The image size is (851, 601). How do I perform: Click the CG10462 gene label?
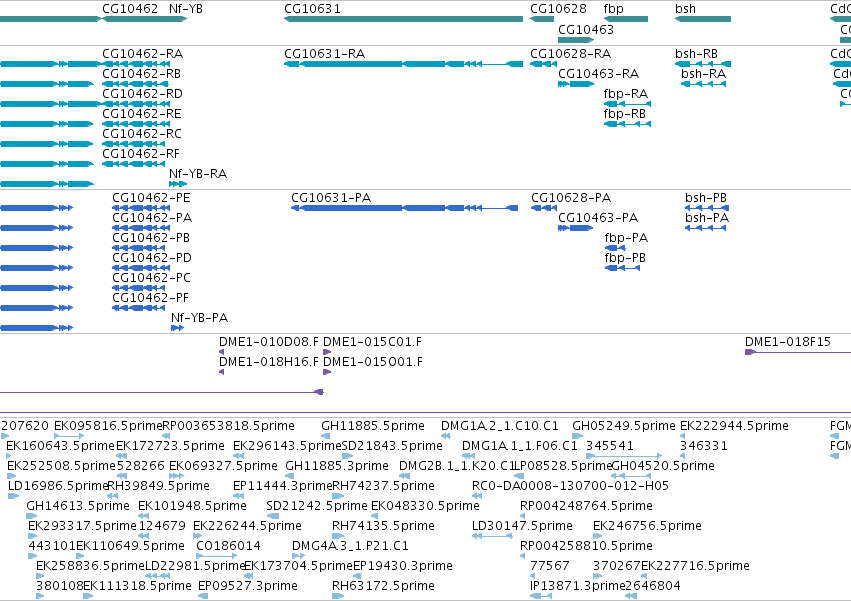tap(130, 9)
